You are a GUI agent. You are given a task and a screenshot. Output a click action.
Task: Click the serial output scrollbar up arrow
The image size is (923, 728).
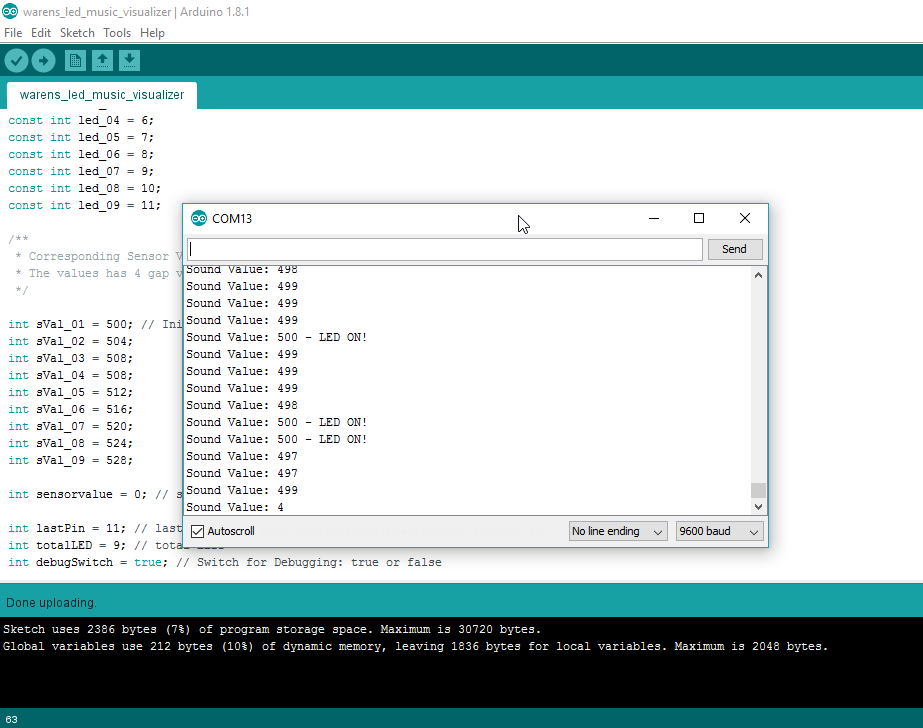pyautogui.click(x=758, y=275)
